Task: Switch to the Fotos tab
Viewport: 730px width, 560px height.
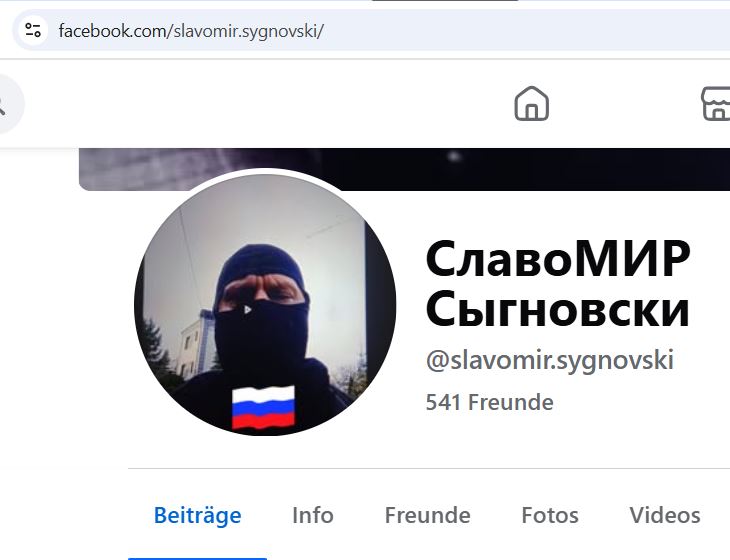Action: (550, 515)
